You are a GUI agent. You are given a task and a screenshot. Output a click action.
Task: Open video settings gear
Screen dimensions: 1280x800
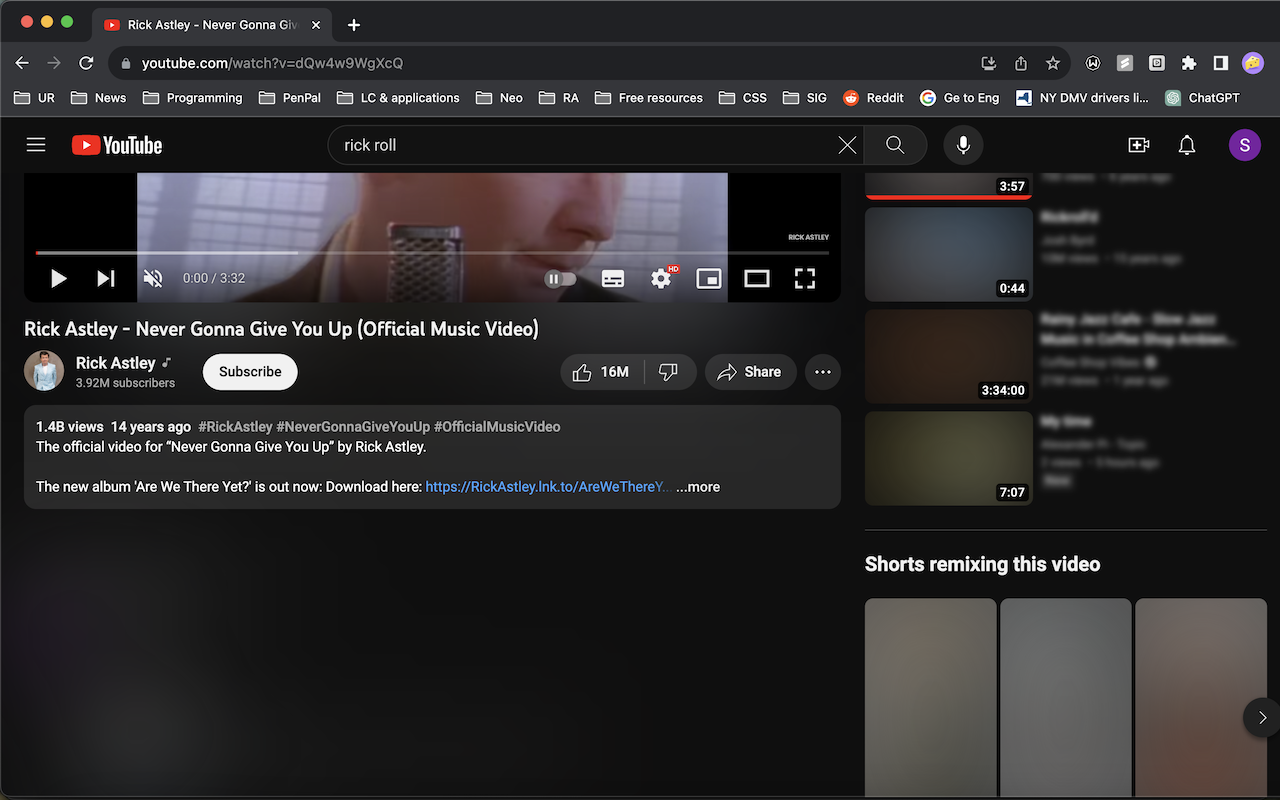661,279
